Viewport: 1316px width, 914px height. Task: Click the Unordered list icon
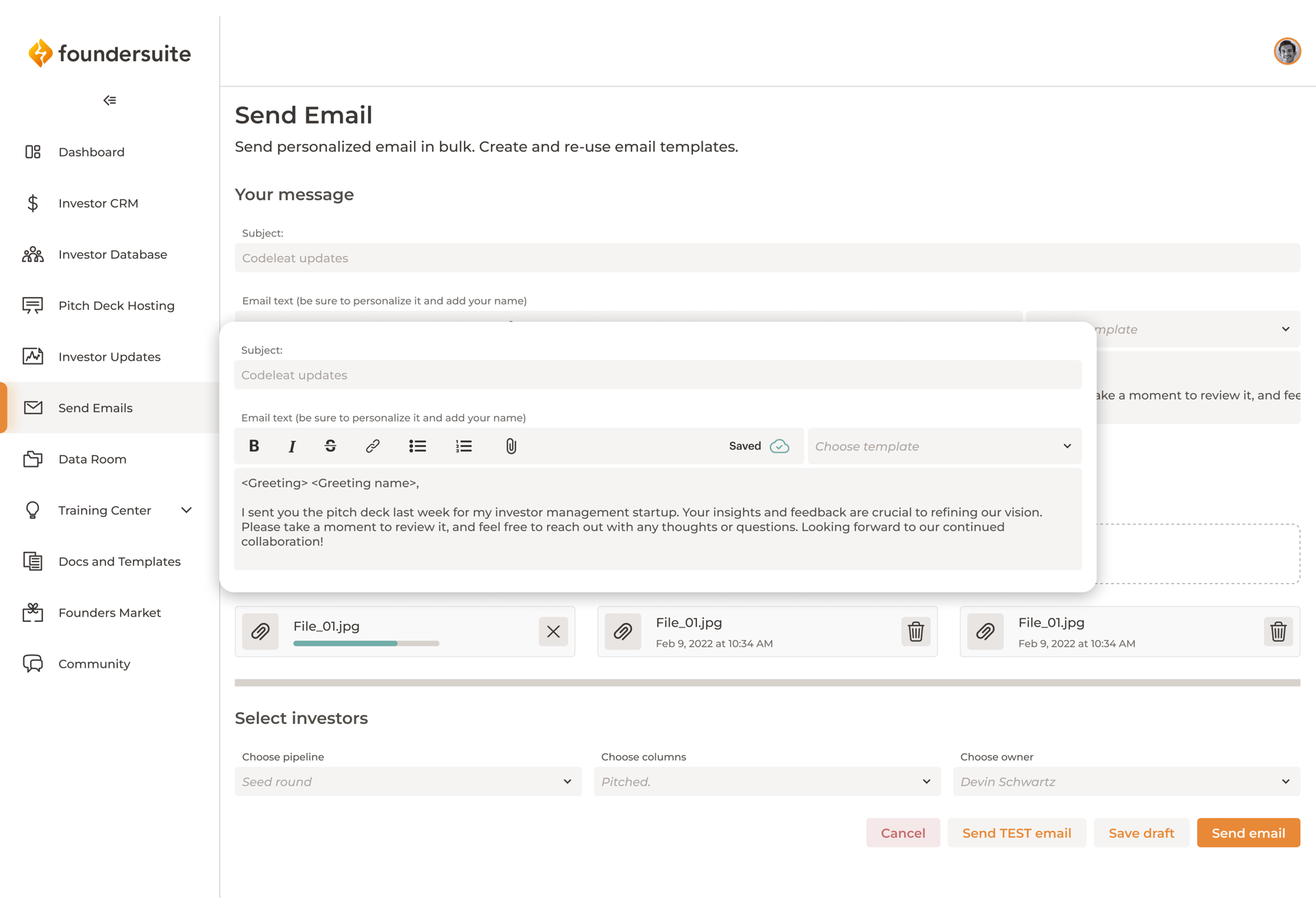pyautogui.click(x=418, y=446)
